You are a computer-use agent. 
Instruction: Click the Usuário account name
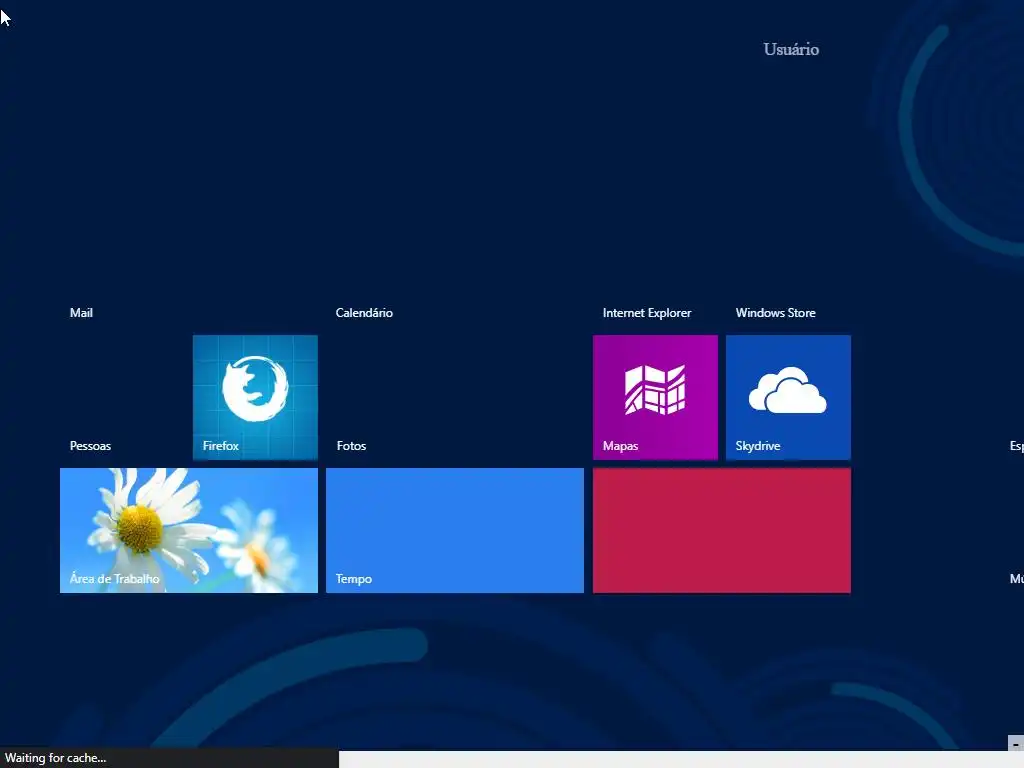click(791, 50)
